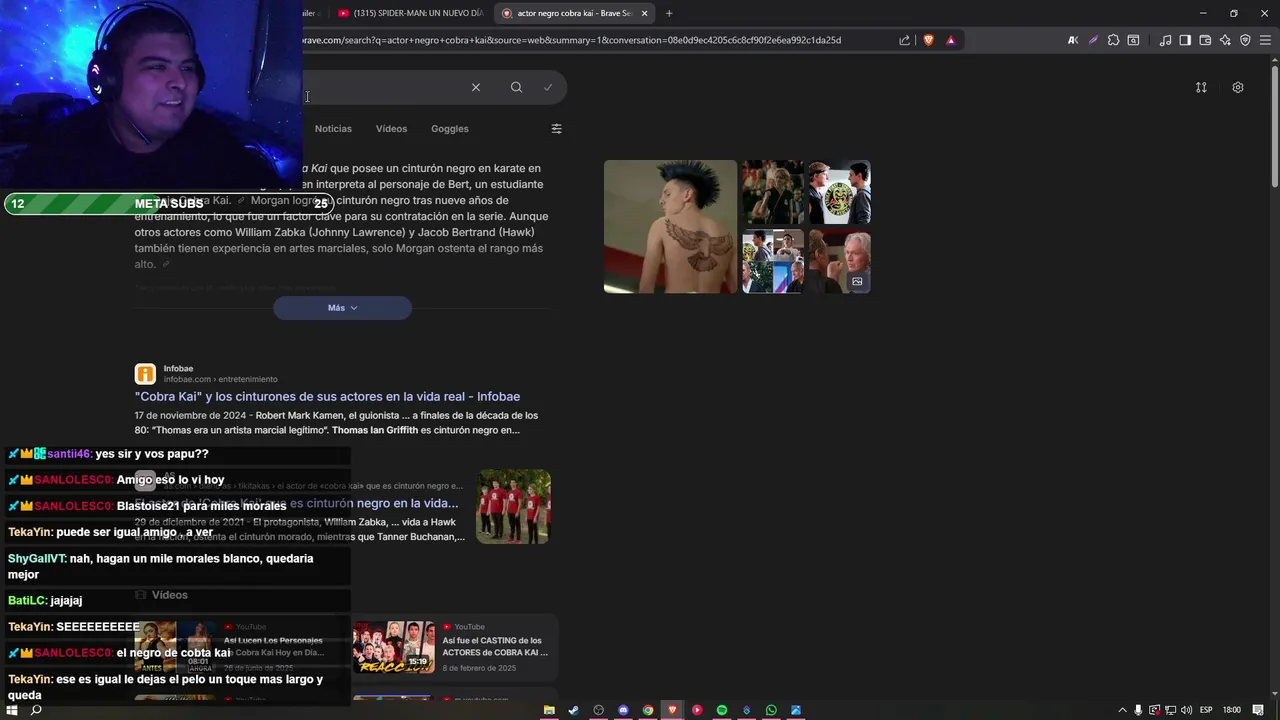Click the browser address bar URL

[570, 40]
